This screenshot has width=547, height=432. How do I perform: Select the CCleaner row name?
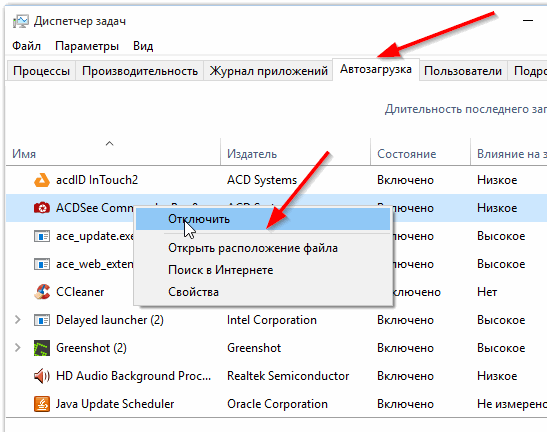(x=80, y=292)
